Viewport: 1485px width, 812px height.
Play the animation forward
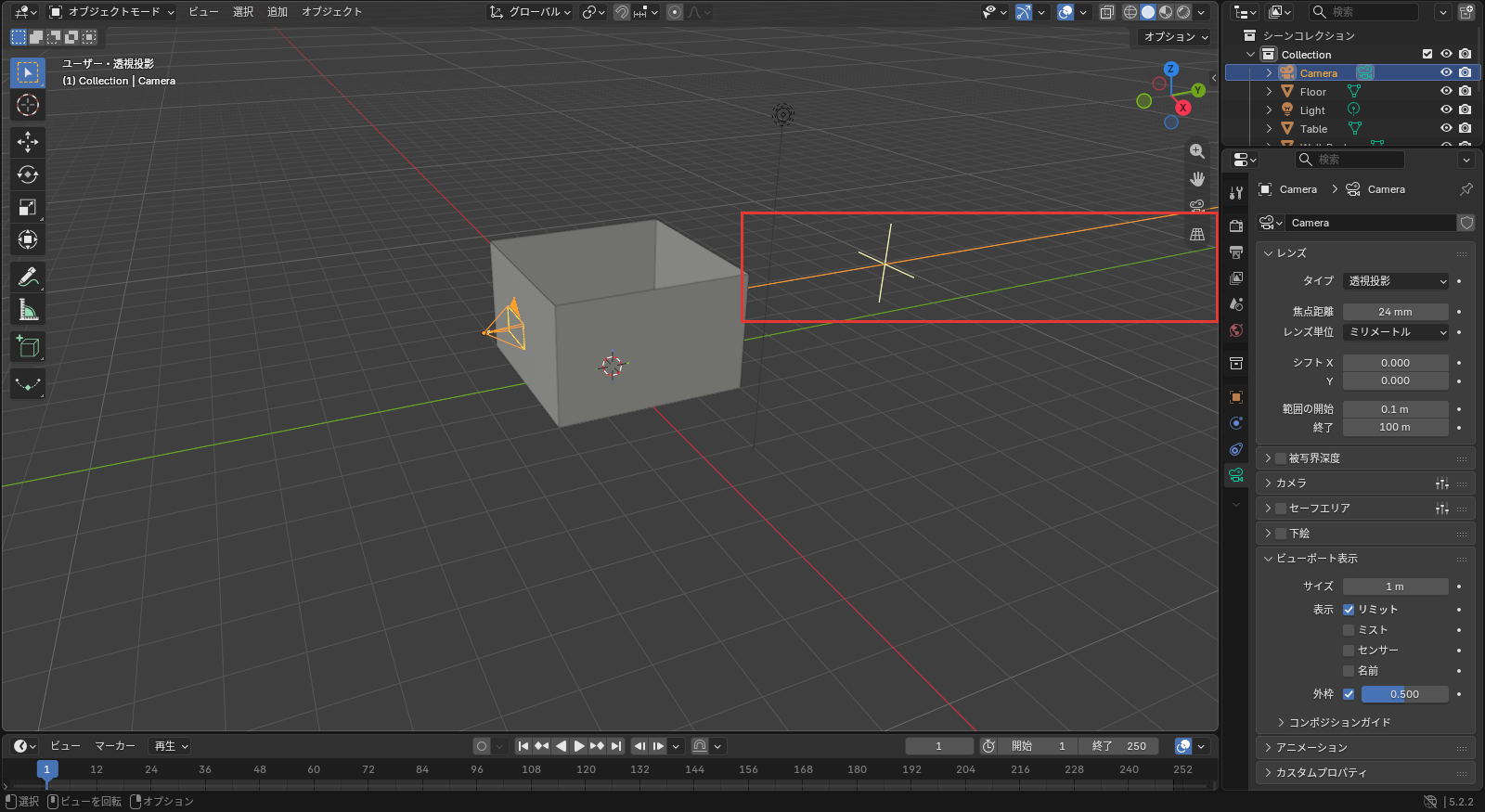point(579,746)
